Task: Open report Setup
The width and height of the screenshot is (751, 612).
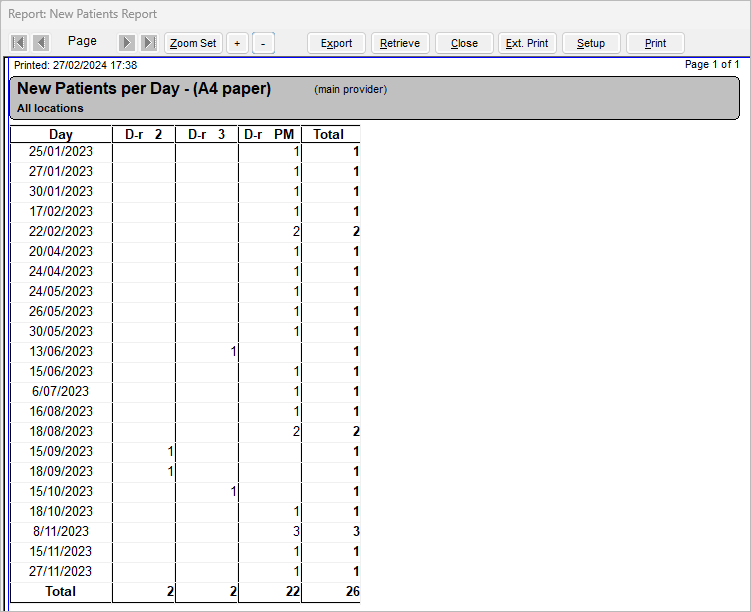Action: pyautogui.click(x=591, y=43)
